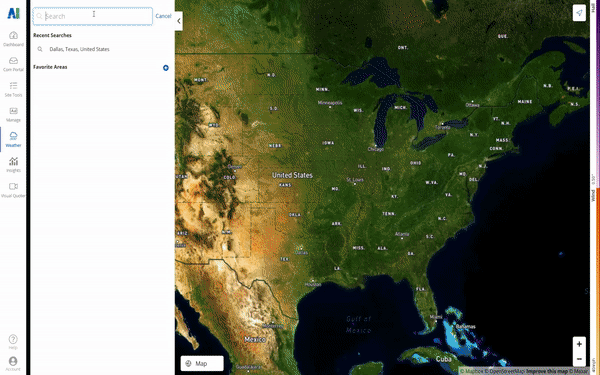
Task: Click the Toronto city label on the map
Action: point(443,127)
